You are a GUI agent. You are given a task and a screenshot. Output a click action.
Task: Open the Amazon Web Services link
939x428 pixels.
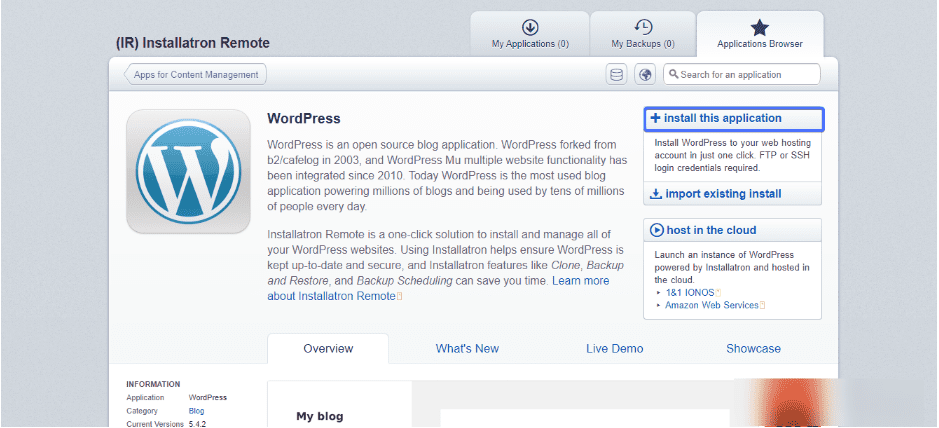[x=711, y=305]
